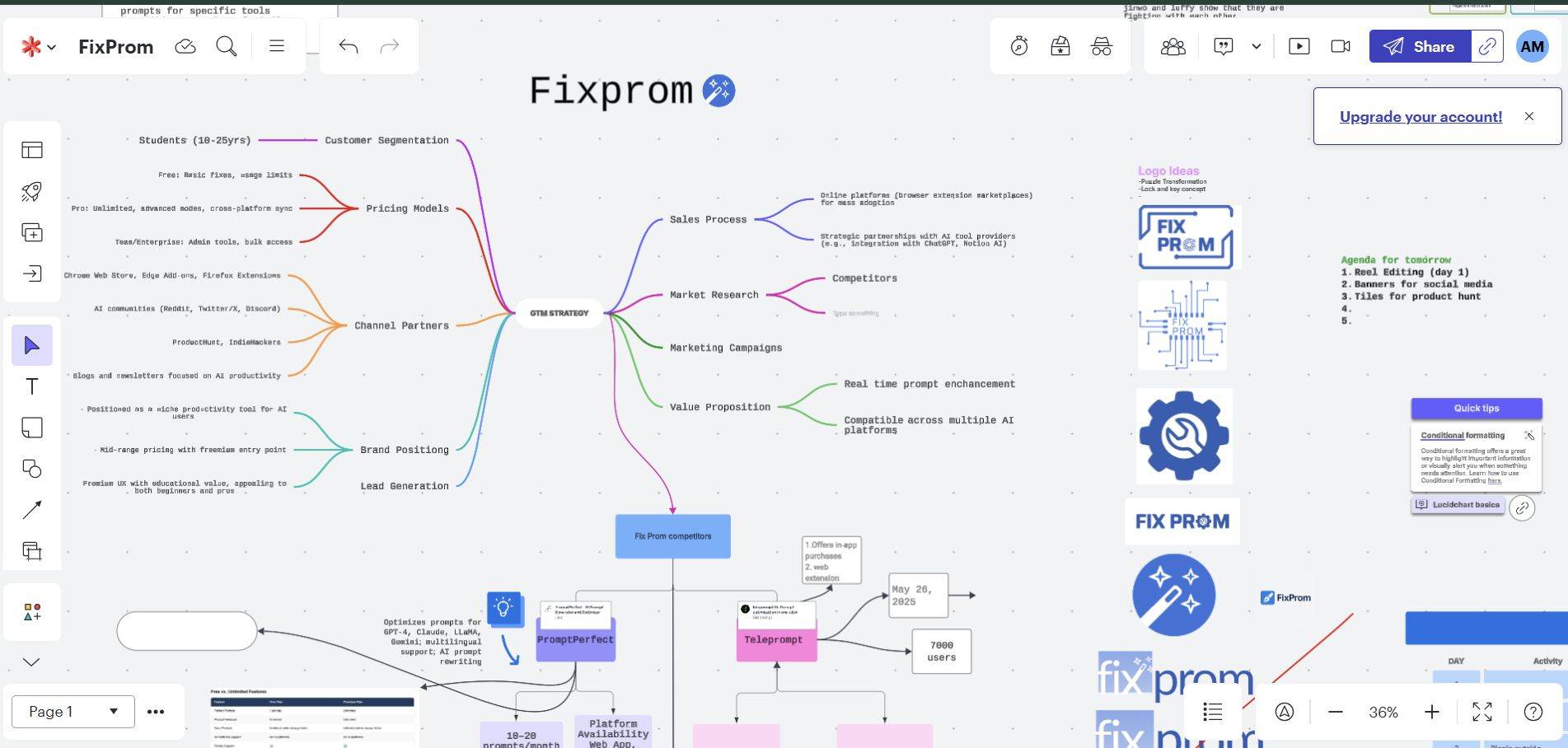1568x748 pixels.
Task: Click the Share button
Action: coord(1418,46)
